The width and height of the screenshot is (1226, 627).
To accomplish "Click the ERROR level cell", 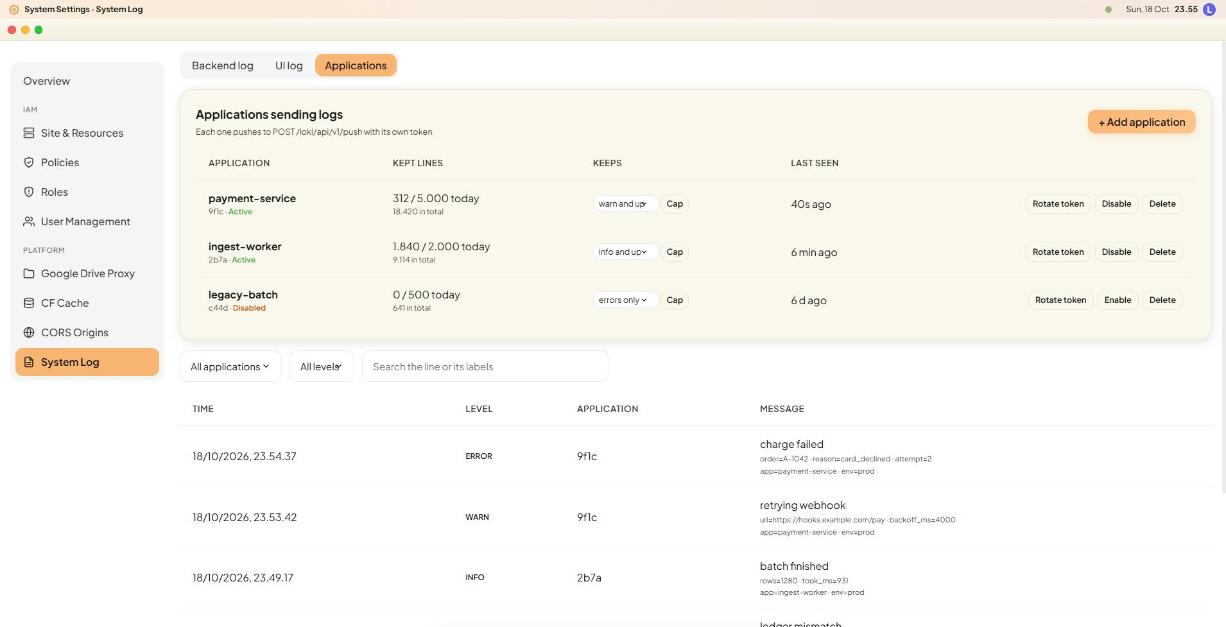I will (479, 456).
